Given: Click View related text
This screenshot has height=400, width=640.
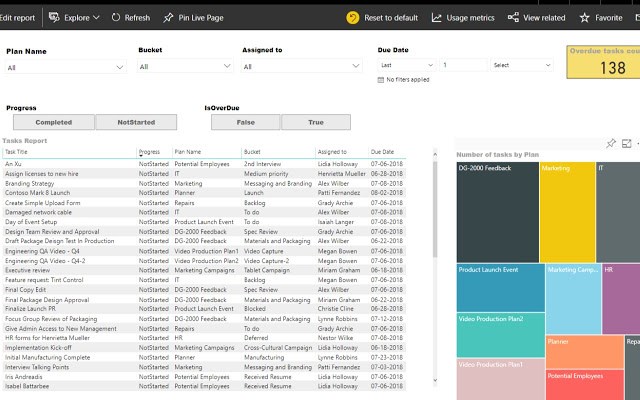Looking at the screenshot, I should (x=544, y=18).
